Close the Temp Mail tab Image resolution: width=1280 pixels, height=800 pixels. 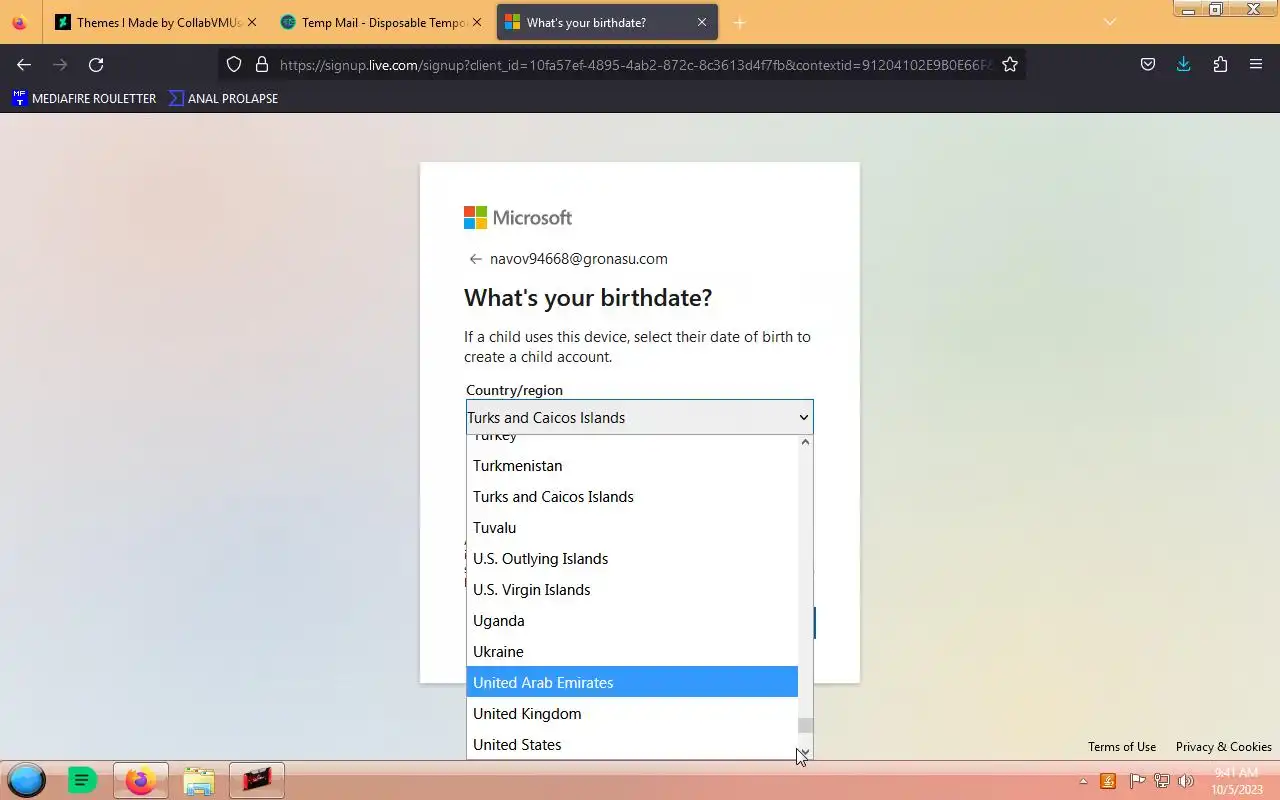click(x=477, y=22)
